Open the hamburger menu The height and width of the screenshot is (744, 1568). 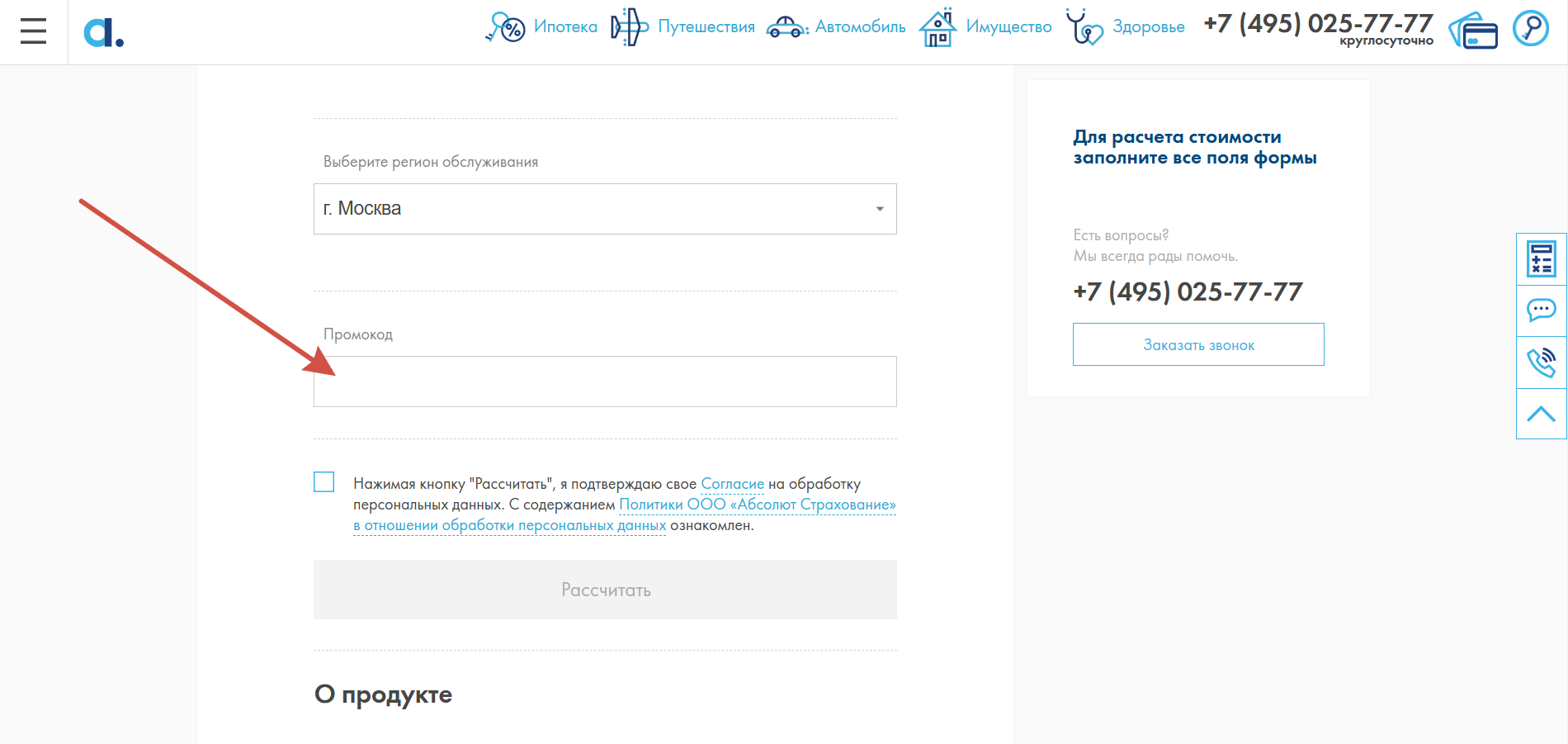pyautogui.click(x=33, y=31)
